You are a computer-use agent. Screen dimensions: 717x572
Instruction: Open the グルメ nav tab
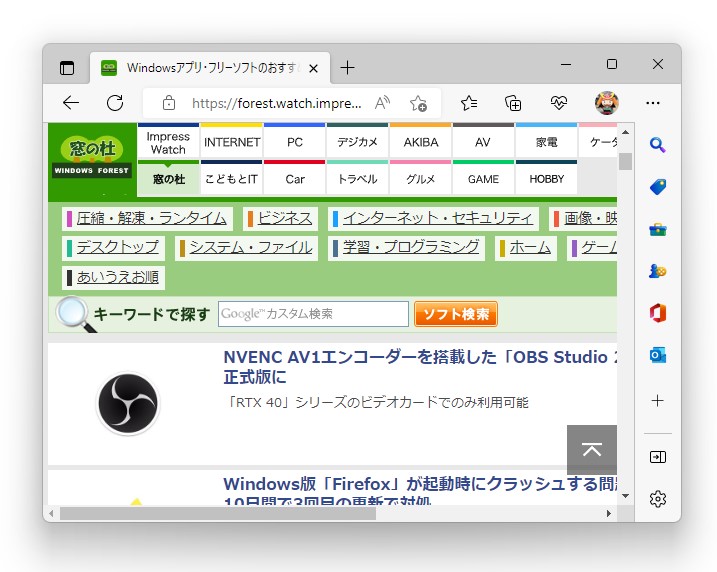pos(421,179)
